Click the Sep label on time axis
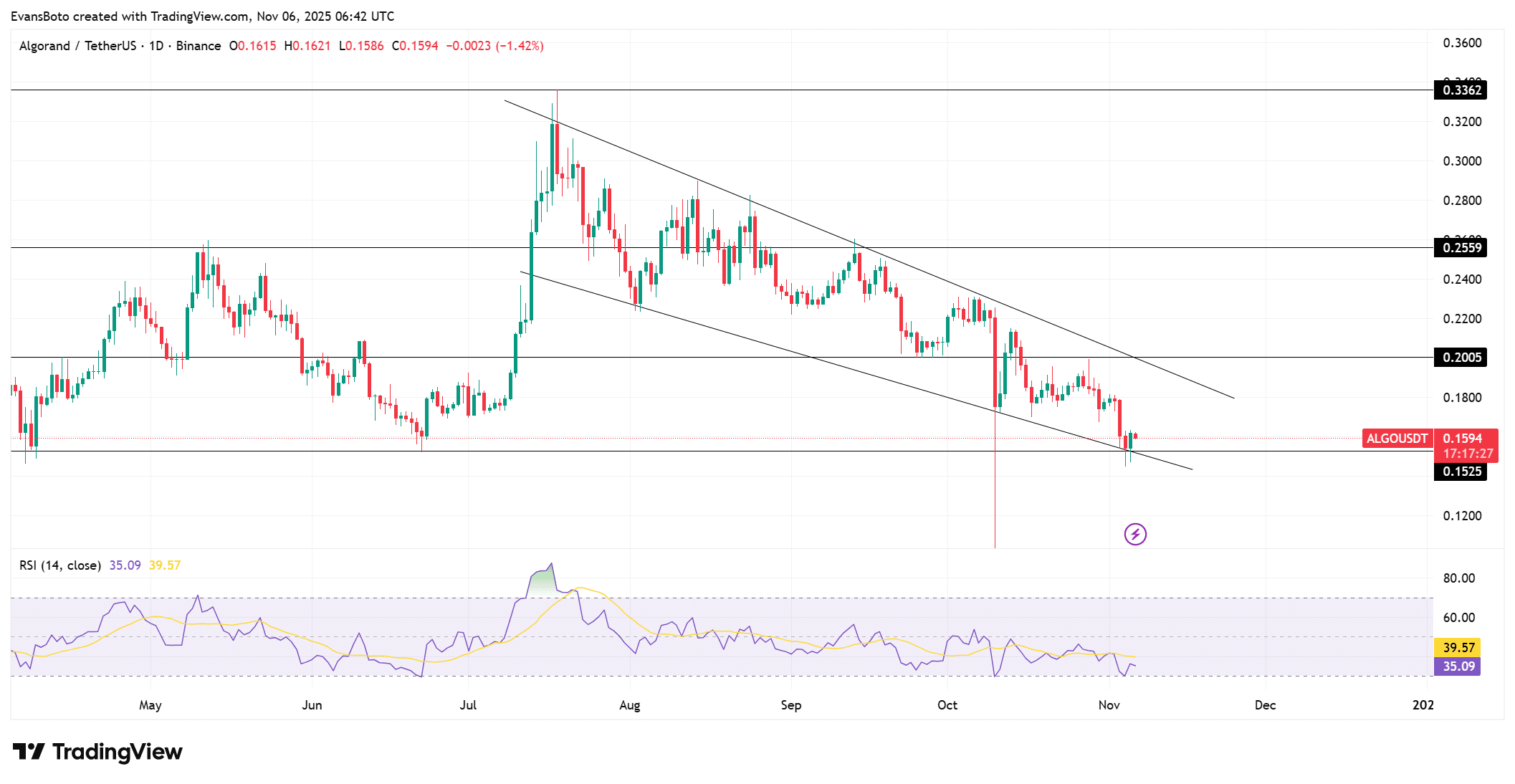Screen dimensions: 1515x784 pyautogui.click(x=790, y=705)
